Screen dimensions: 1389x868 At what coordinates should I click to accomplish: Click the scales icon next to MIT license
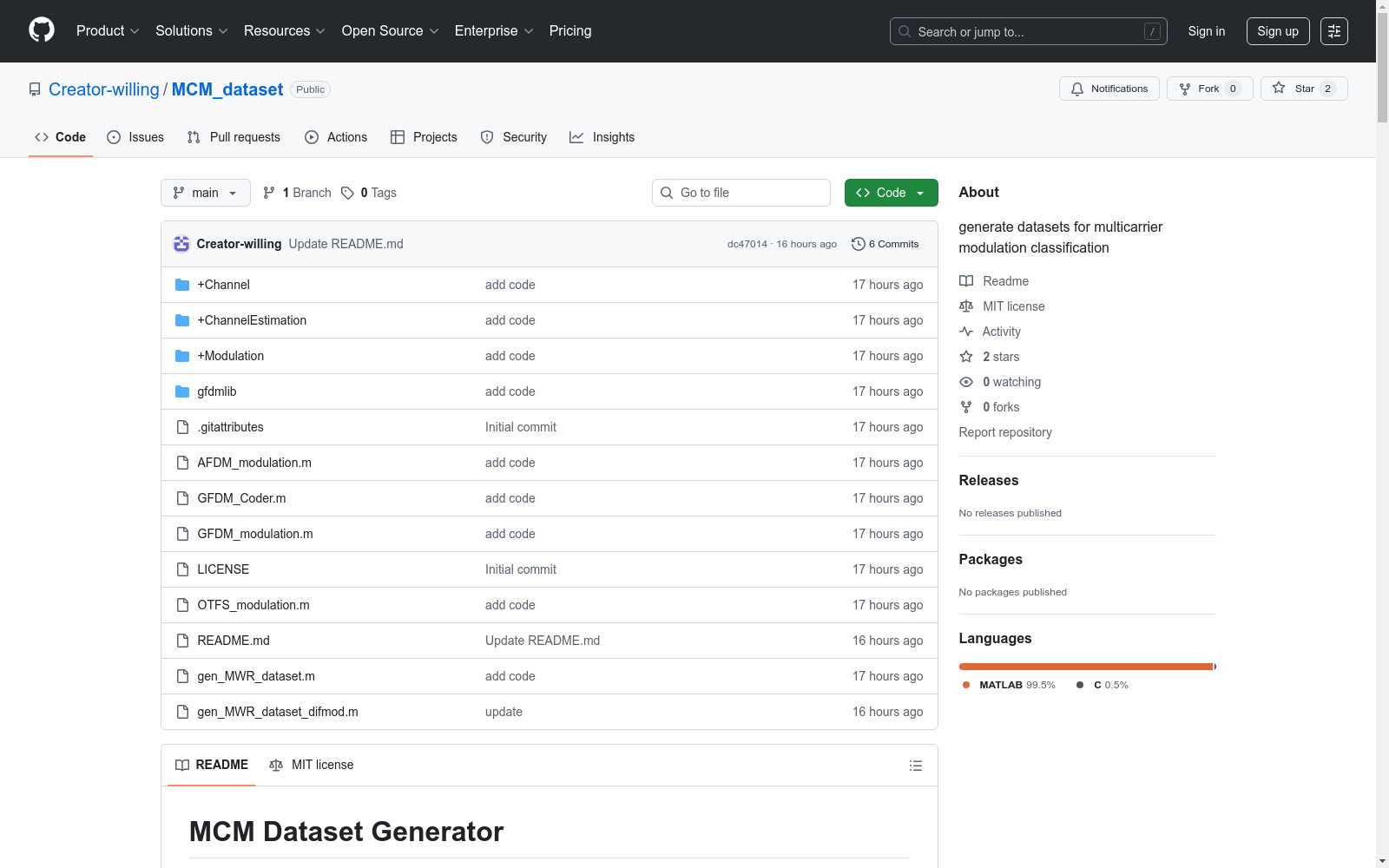(966, 306)
